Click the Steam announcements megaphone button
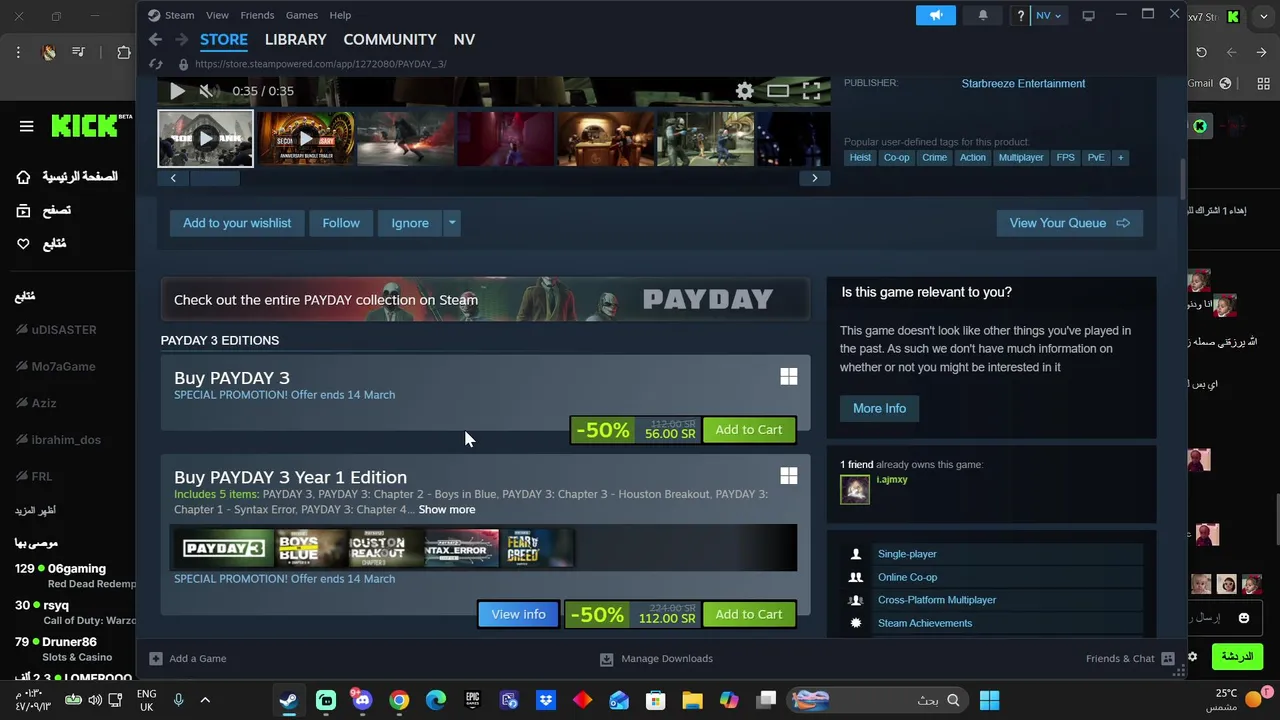Screen dimensions: 1280x720 [x=936, y=15]
